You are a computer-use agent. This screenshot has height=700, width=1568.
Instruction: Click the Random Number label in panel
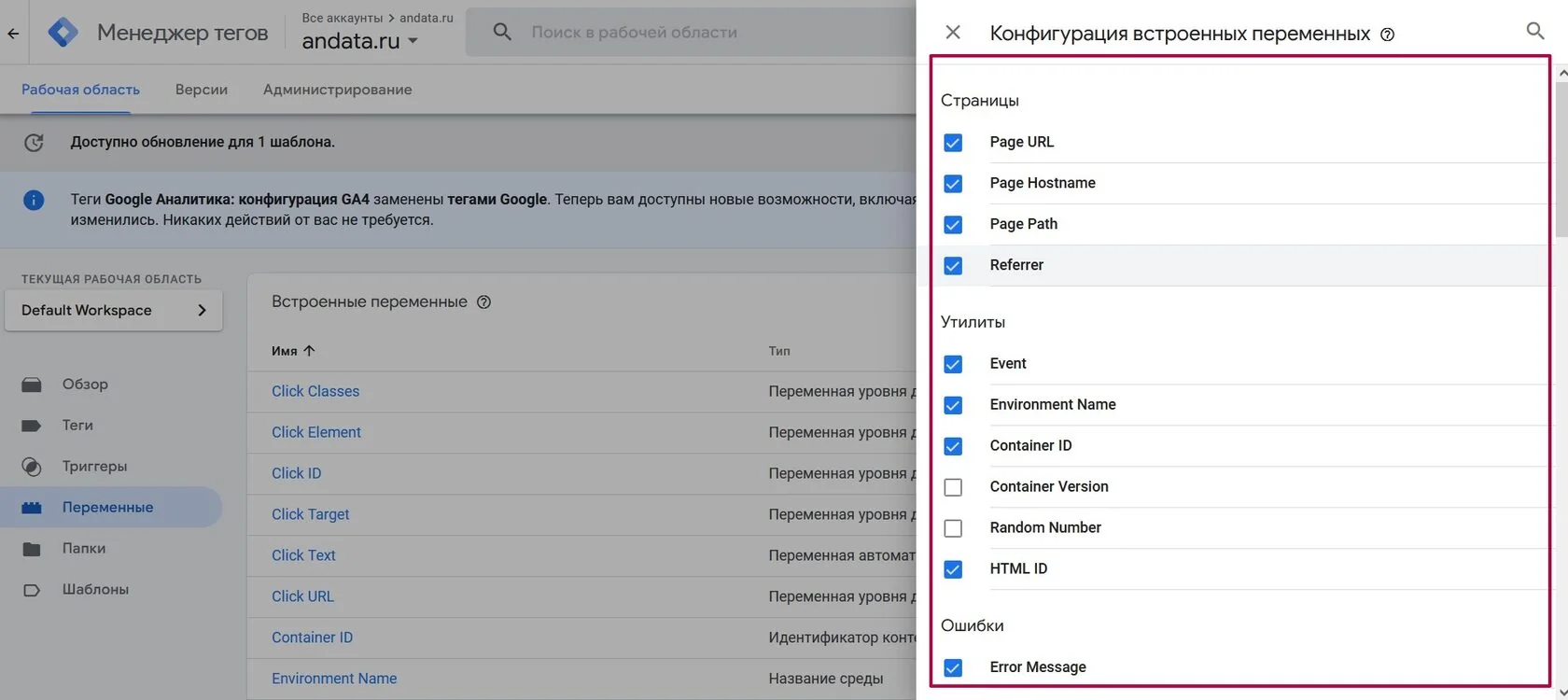[1045, 527]
